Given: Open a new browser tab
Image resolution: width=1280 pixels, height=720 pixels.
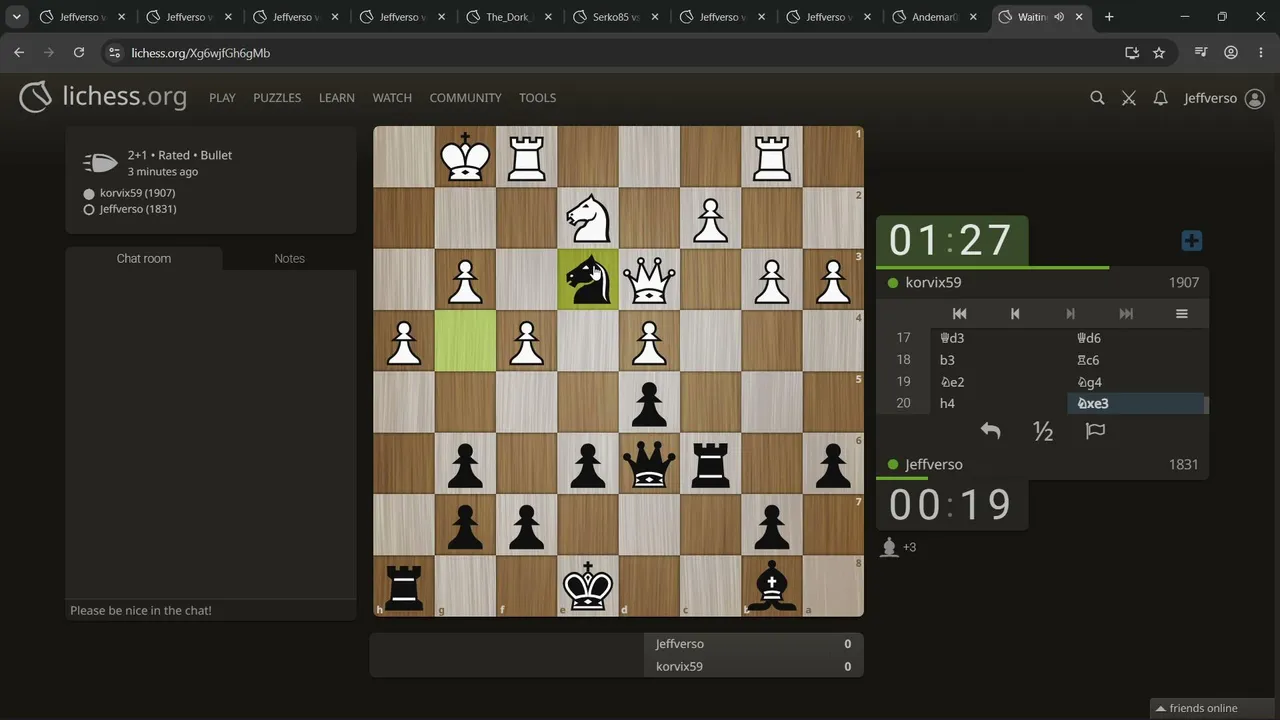Looking at the screenshot, I should click(x=1109, y=17).
